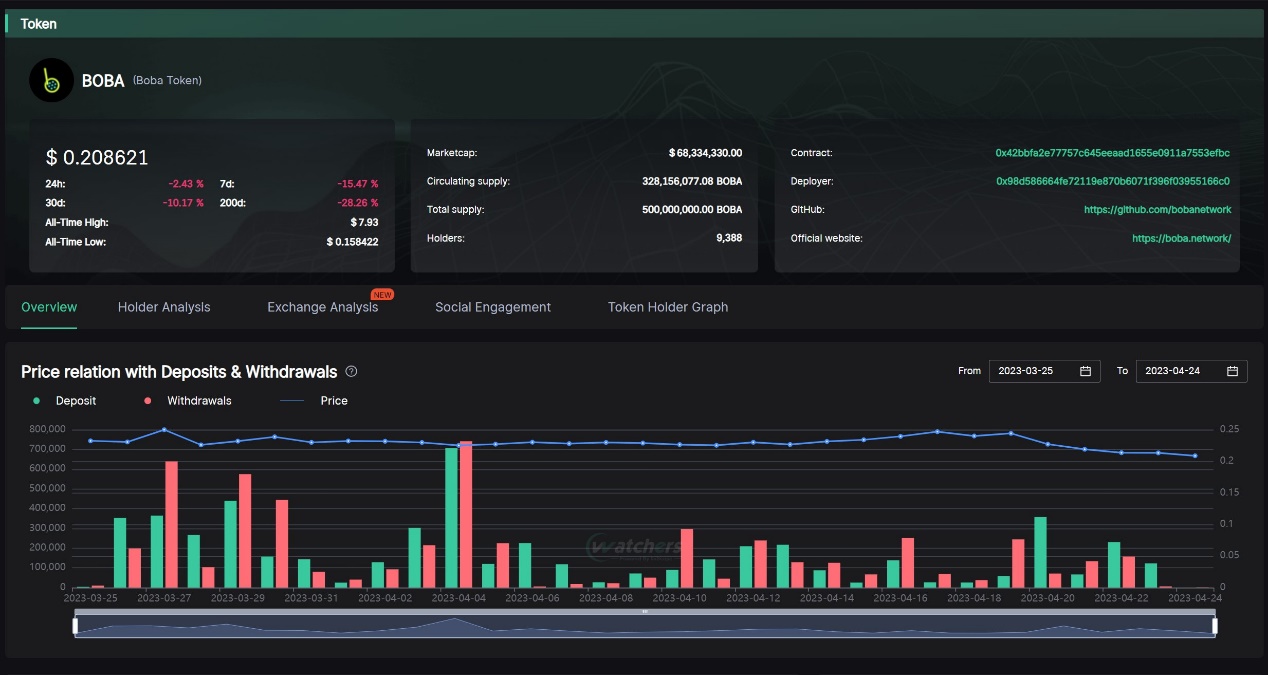Toggle Deposit series in chart legend
Viewport: 1268px width, 675px height.
(66, 400)
